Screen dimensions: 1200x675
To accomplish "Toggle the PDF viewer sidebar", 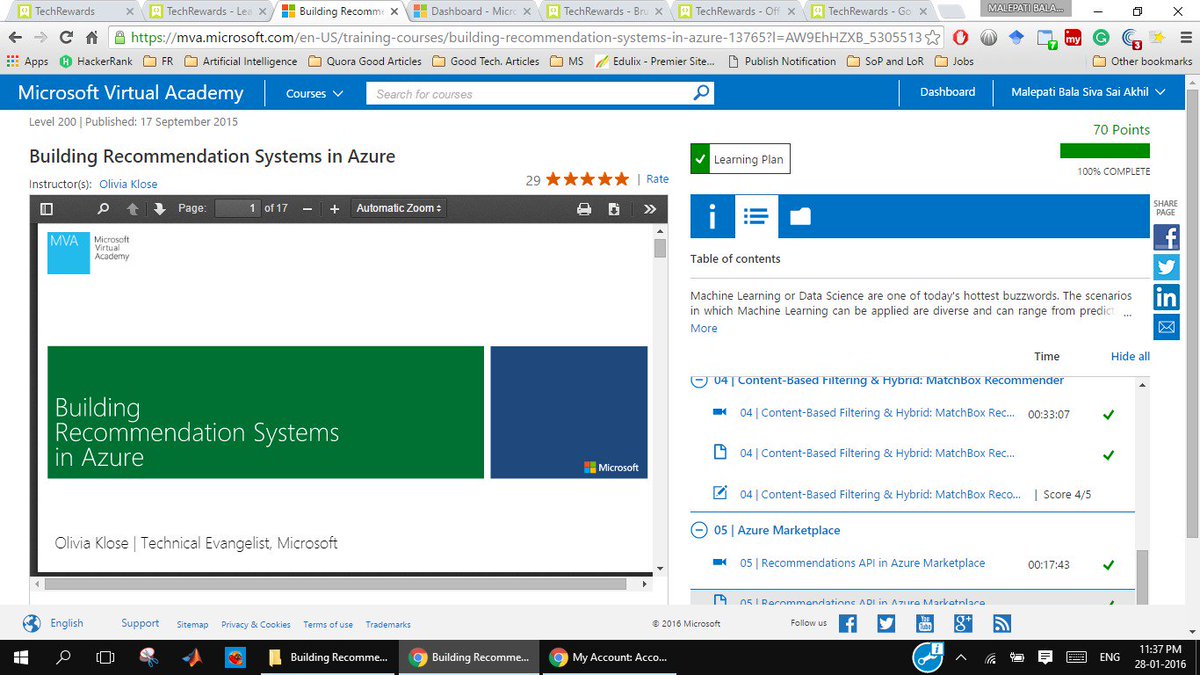I will point(46,209).
